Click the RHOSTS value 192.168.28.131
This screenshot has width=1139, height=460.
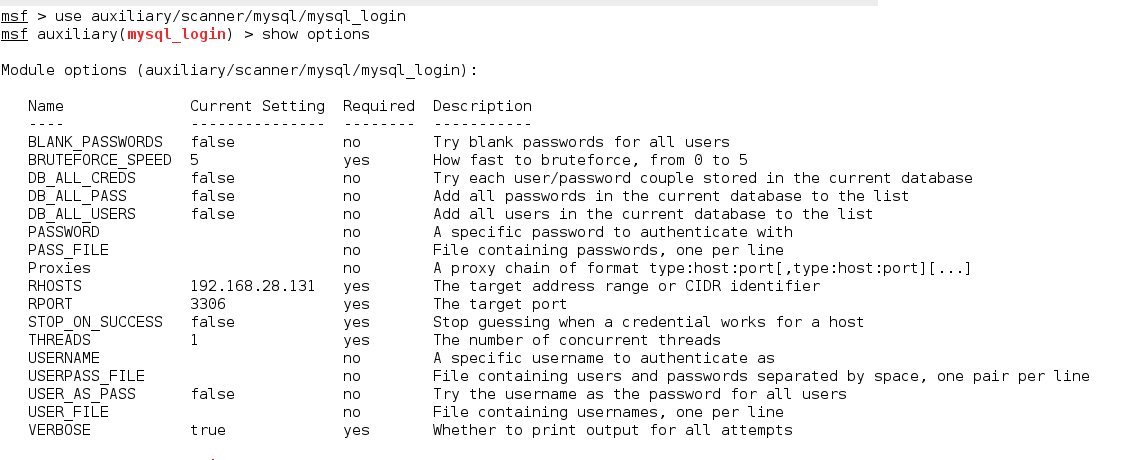coord(253,286)
